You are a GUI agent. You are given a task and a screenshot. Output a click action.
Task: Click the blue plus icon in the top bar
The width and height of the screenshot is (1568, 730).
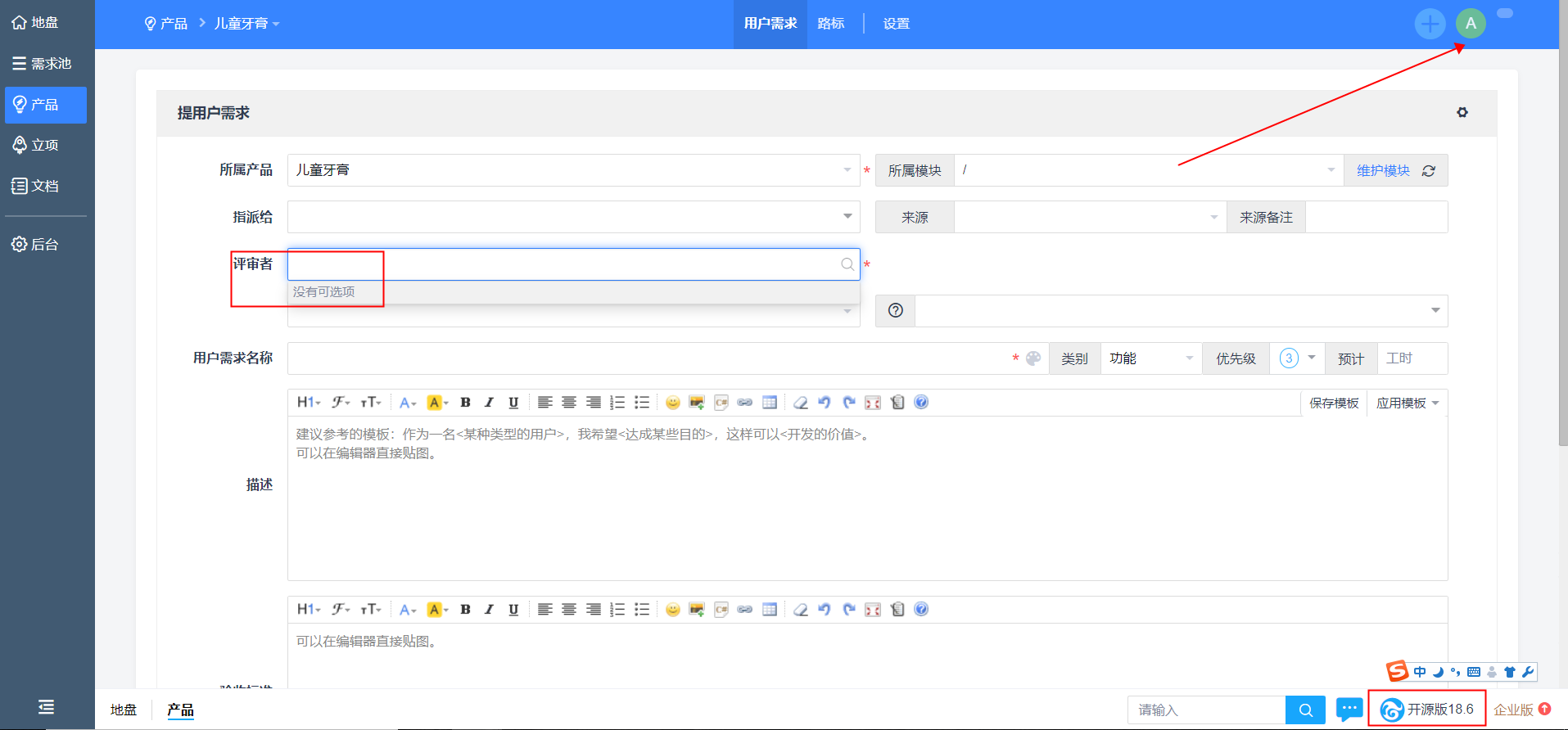(x=1430, y=24)
